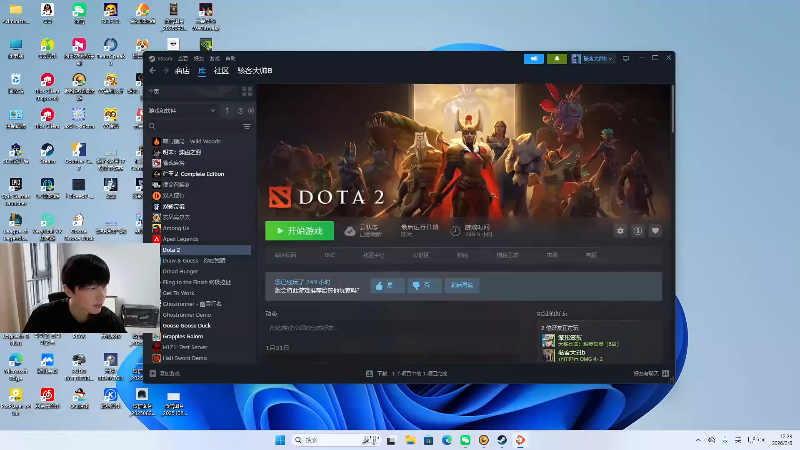Screen dimensions: 800x450
Task: Open the advanced filter options icon
Action: 247,126
